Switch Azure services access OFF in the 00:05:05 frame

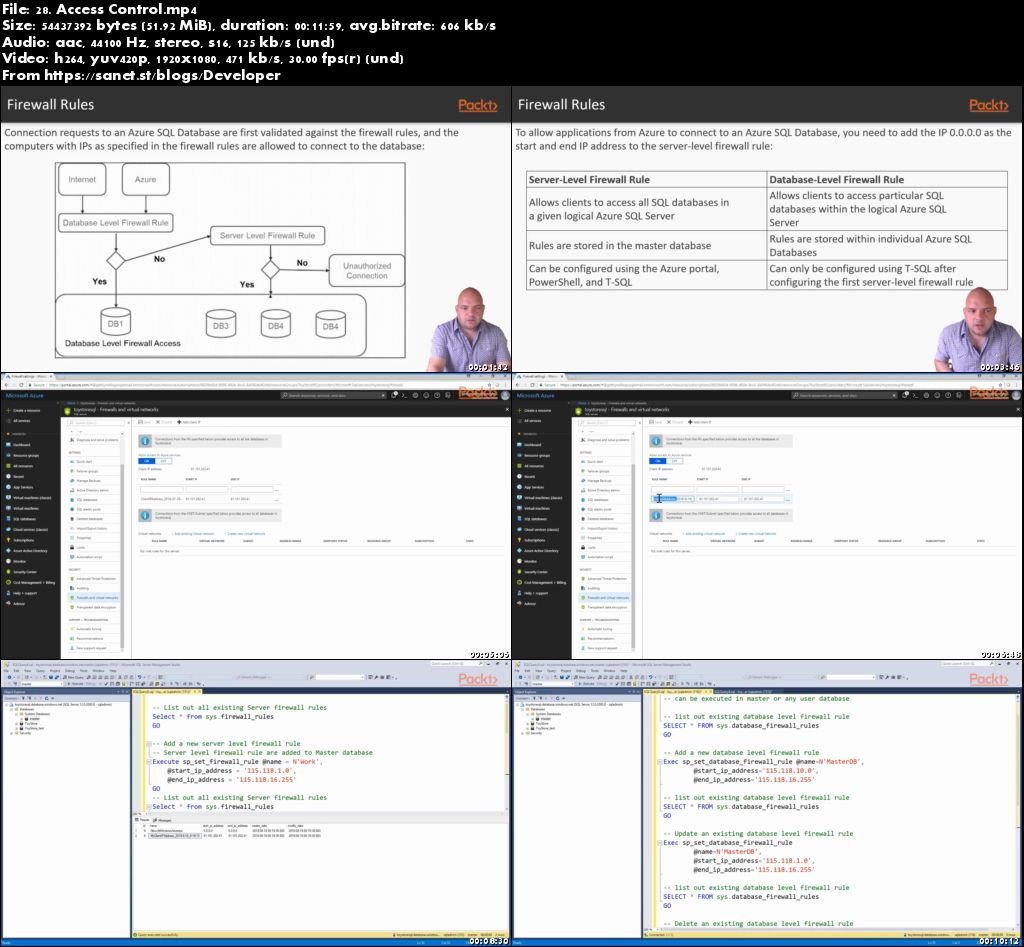pos(163,461)
